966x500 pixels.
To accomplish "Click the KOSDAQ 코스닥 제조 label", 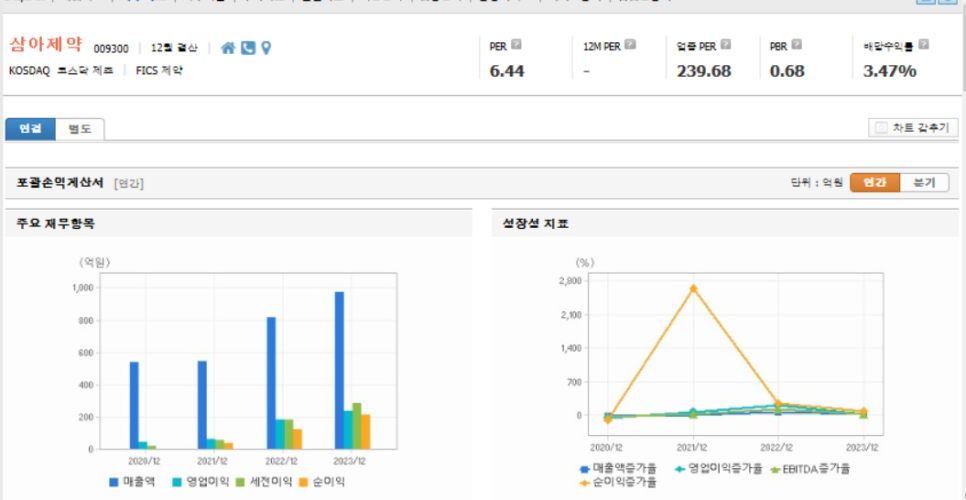I will (62, 70).
